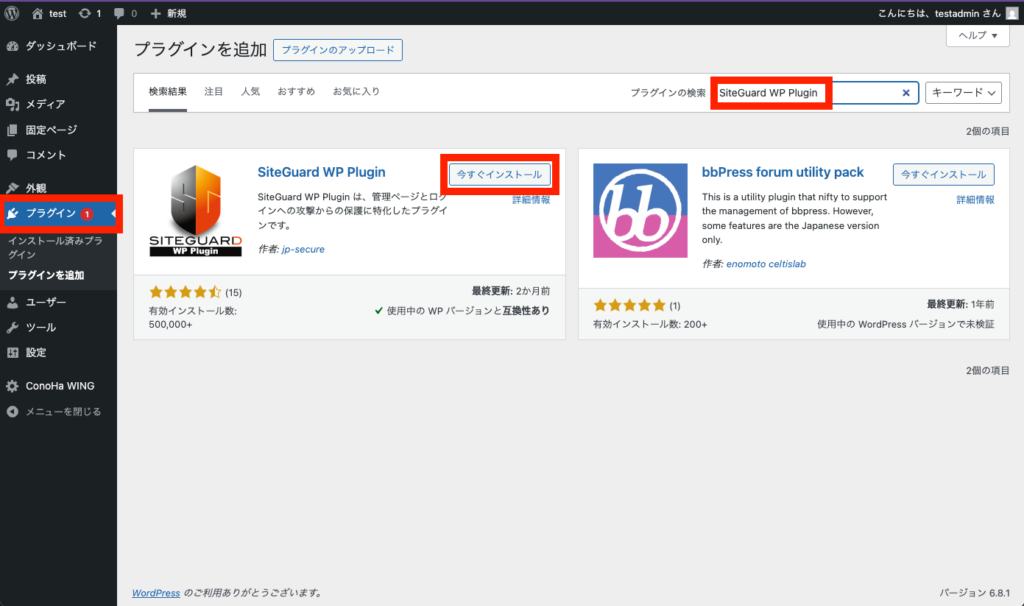Click the SiteGuard star rating

[185, 293]
